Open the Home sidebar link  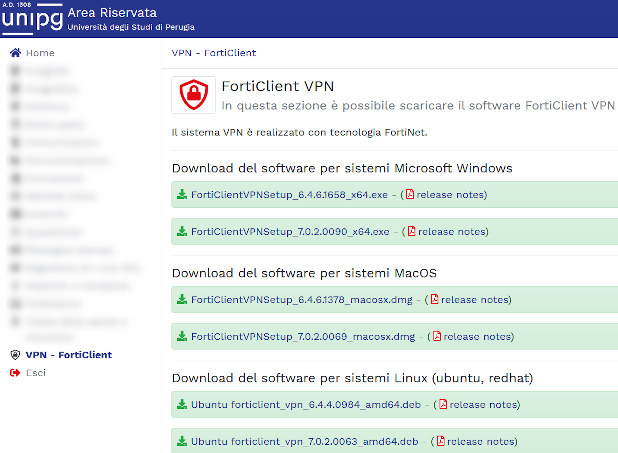pyautogui.click(x=40, y=53)
